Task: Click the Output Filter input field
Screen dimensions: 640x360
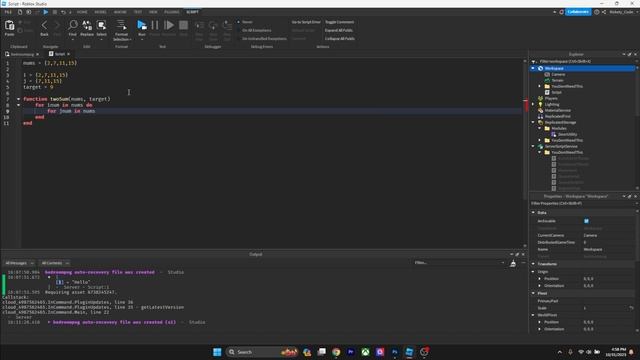Action: (459, 263)
